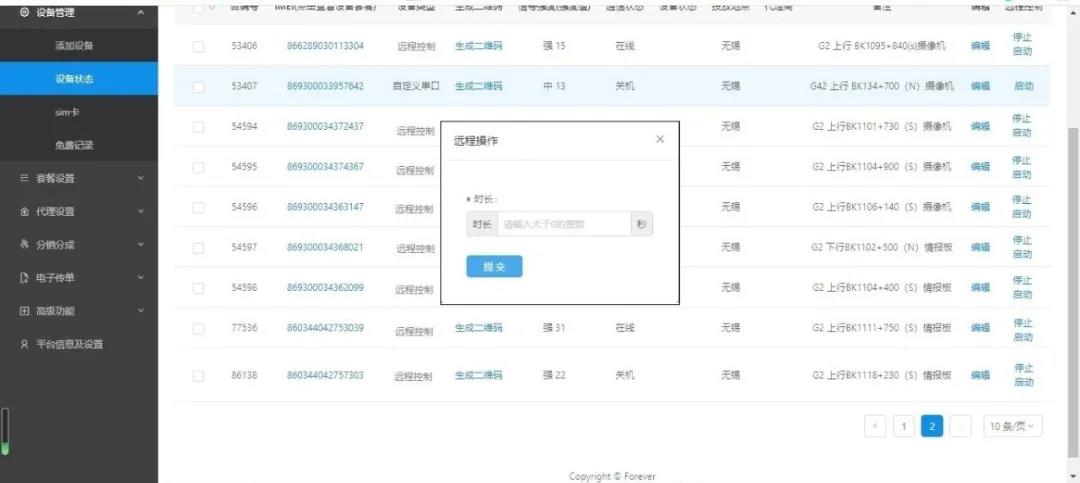The image size is (1080, 483).
Task: Click the 代理设置 icon in sidebar
Action: 24,211
